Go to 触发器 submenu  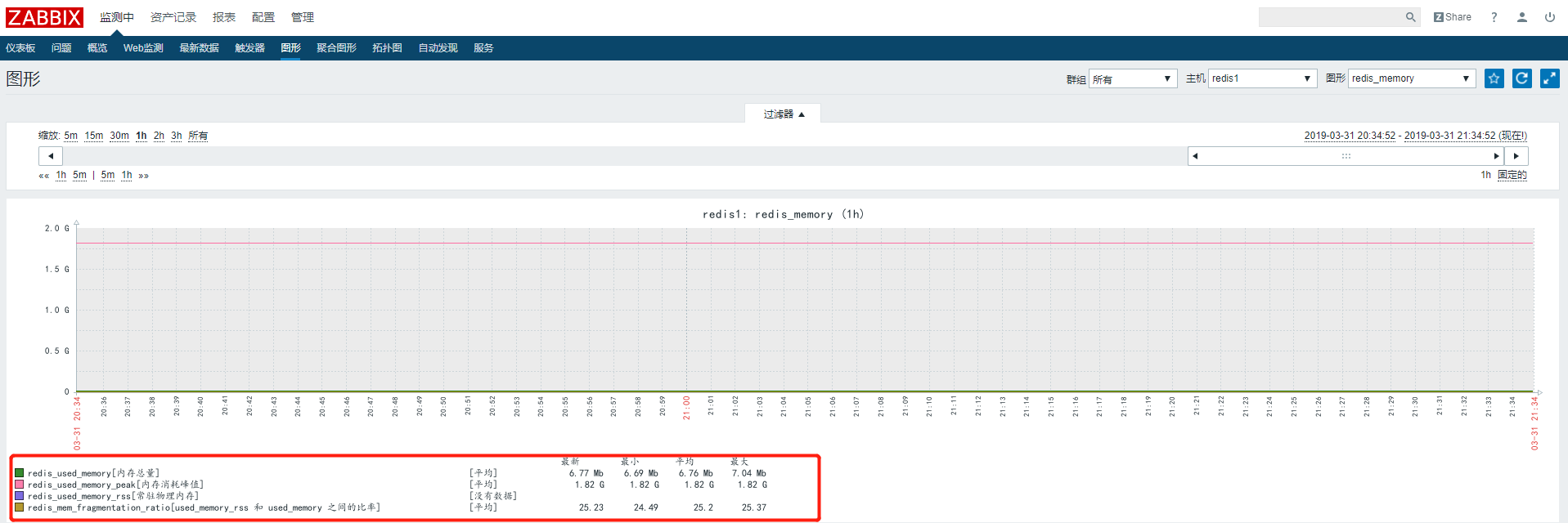click(249, 48)
